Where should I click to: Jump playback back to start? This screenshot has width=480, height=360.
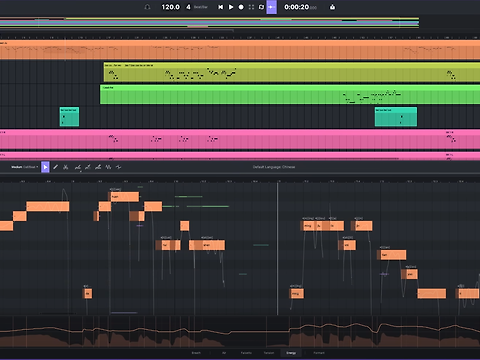(x=220, y=7)
